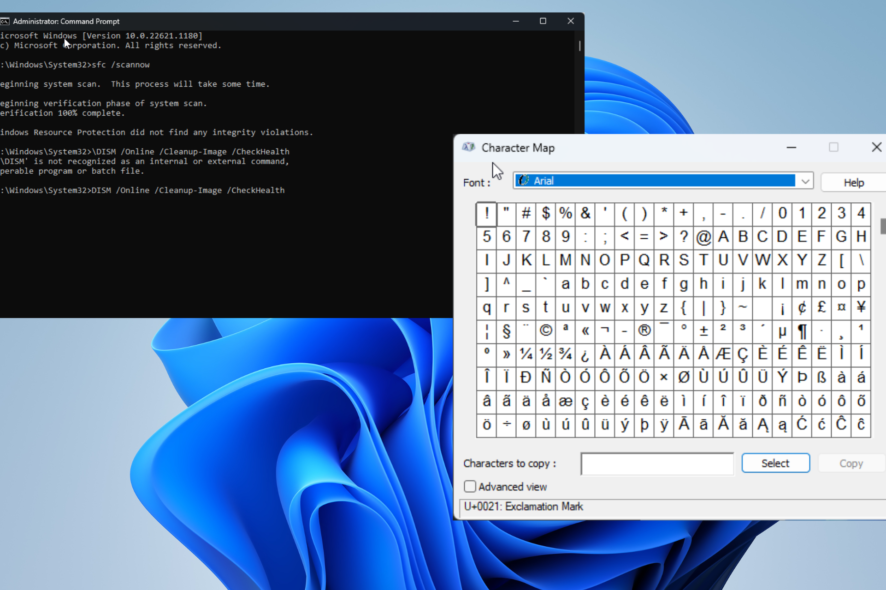The width and height of the screenshot is (886, 590).
Task: Click the Help button in Character Map
Action: click(x=853, y=183)
